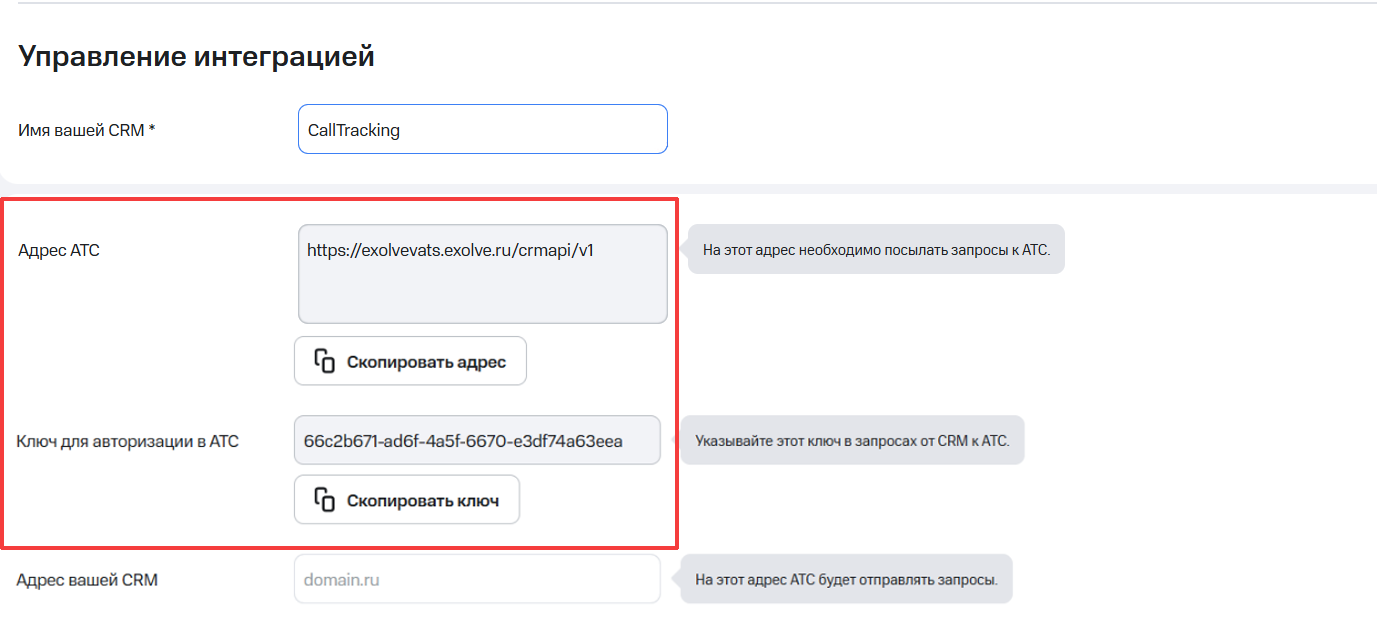This screenshot has width=1377, height=625.
Task: Click the hint Указывайте этот ключ в запросах
Action: (x=853, y=441)
